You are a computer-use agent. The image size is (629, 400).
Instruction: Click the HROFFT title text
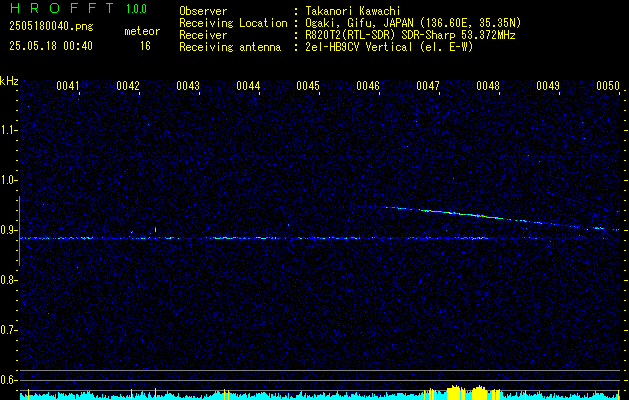(x=63, y=8)
